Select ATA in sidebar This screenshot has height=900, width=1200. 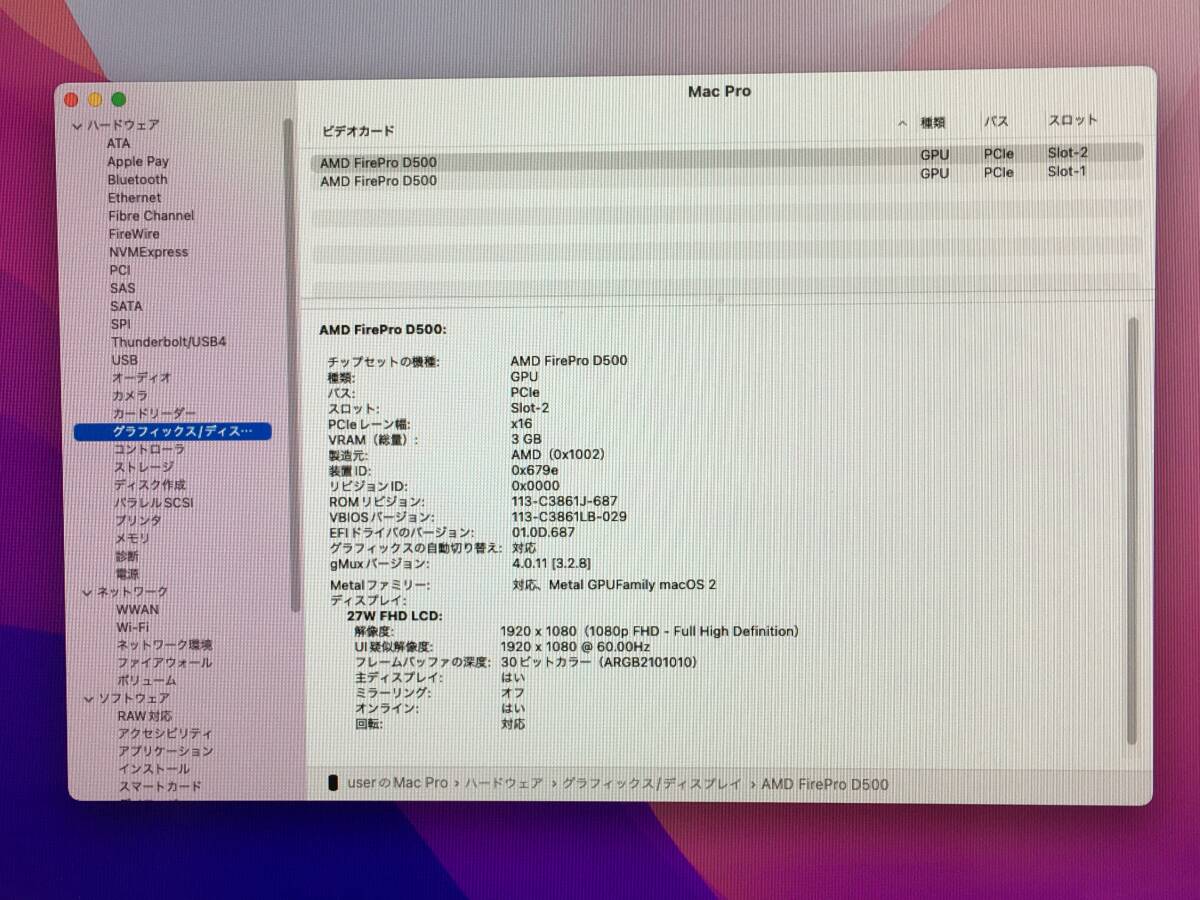coord(118,143)
